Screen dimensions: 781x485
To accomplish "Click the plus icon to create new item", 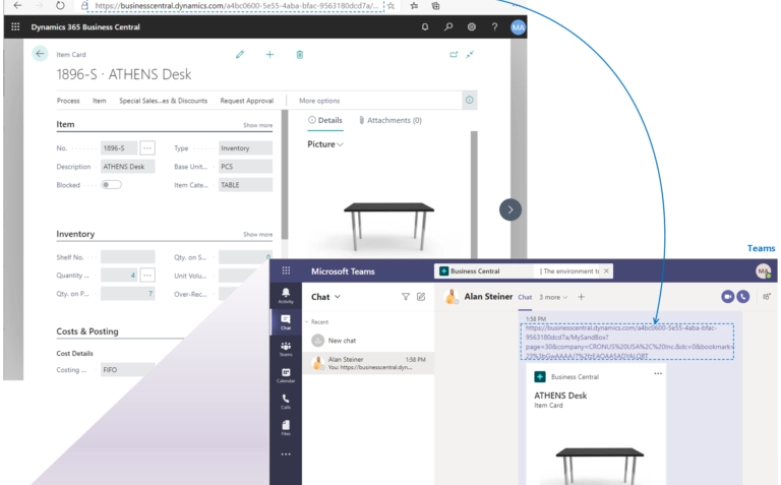I will click(x=269, y=54).
